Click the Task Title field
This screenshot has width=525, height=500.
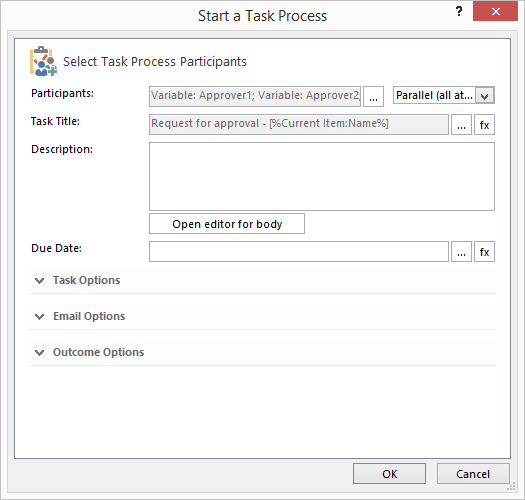pyautogui.click(x=299, y=125)
